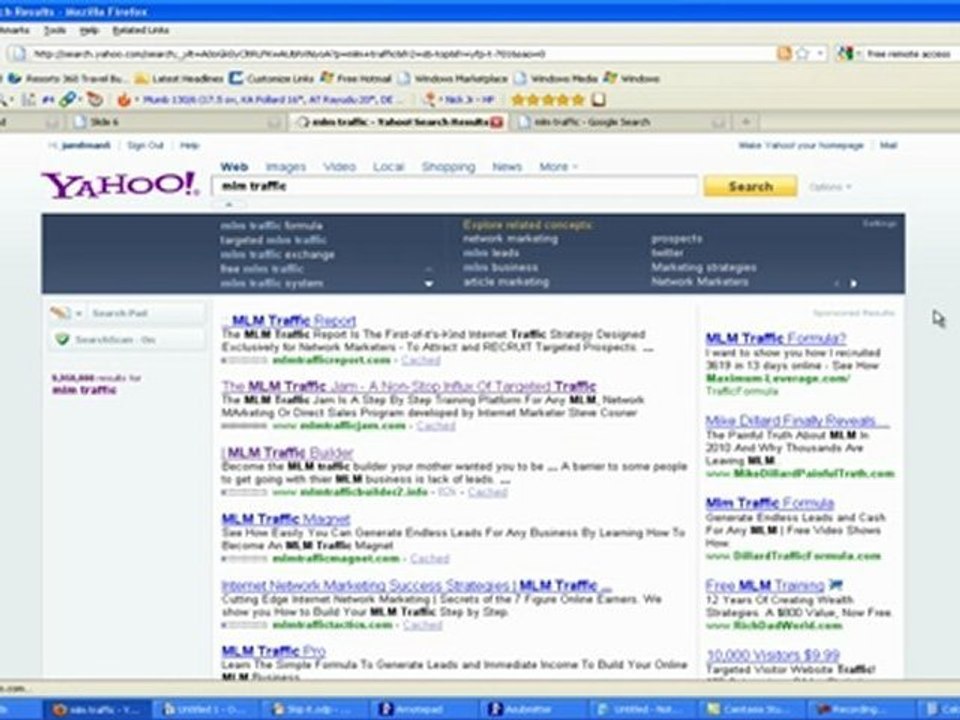Click 'Mike Dillard Finally Reveals' ad

(797, 421)
